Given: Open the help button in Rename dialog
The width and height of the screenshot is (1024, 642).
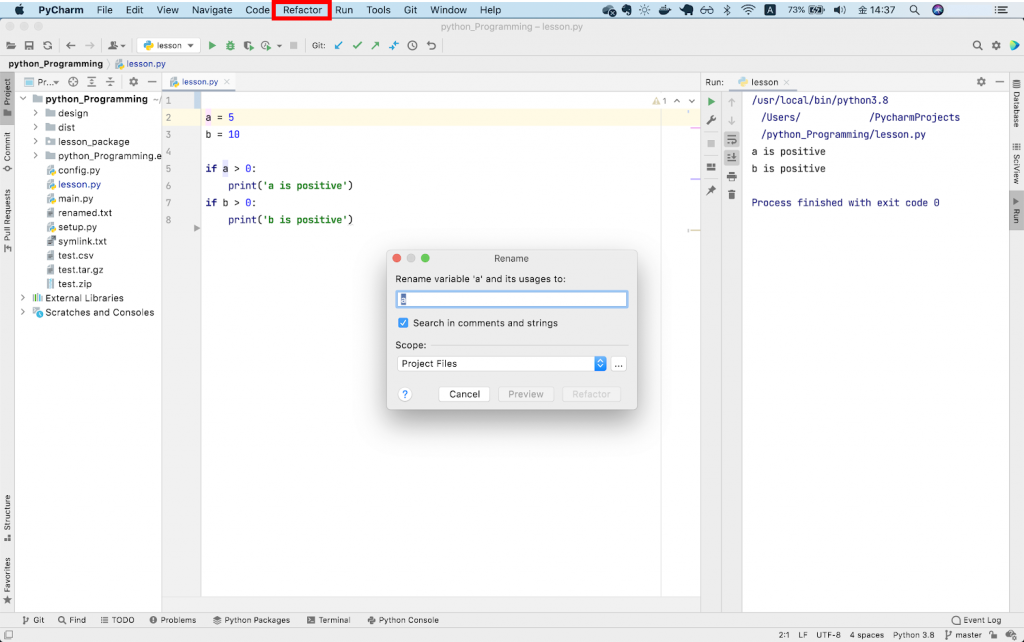Looking at the screenshot, I should 405,394.
